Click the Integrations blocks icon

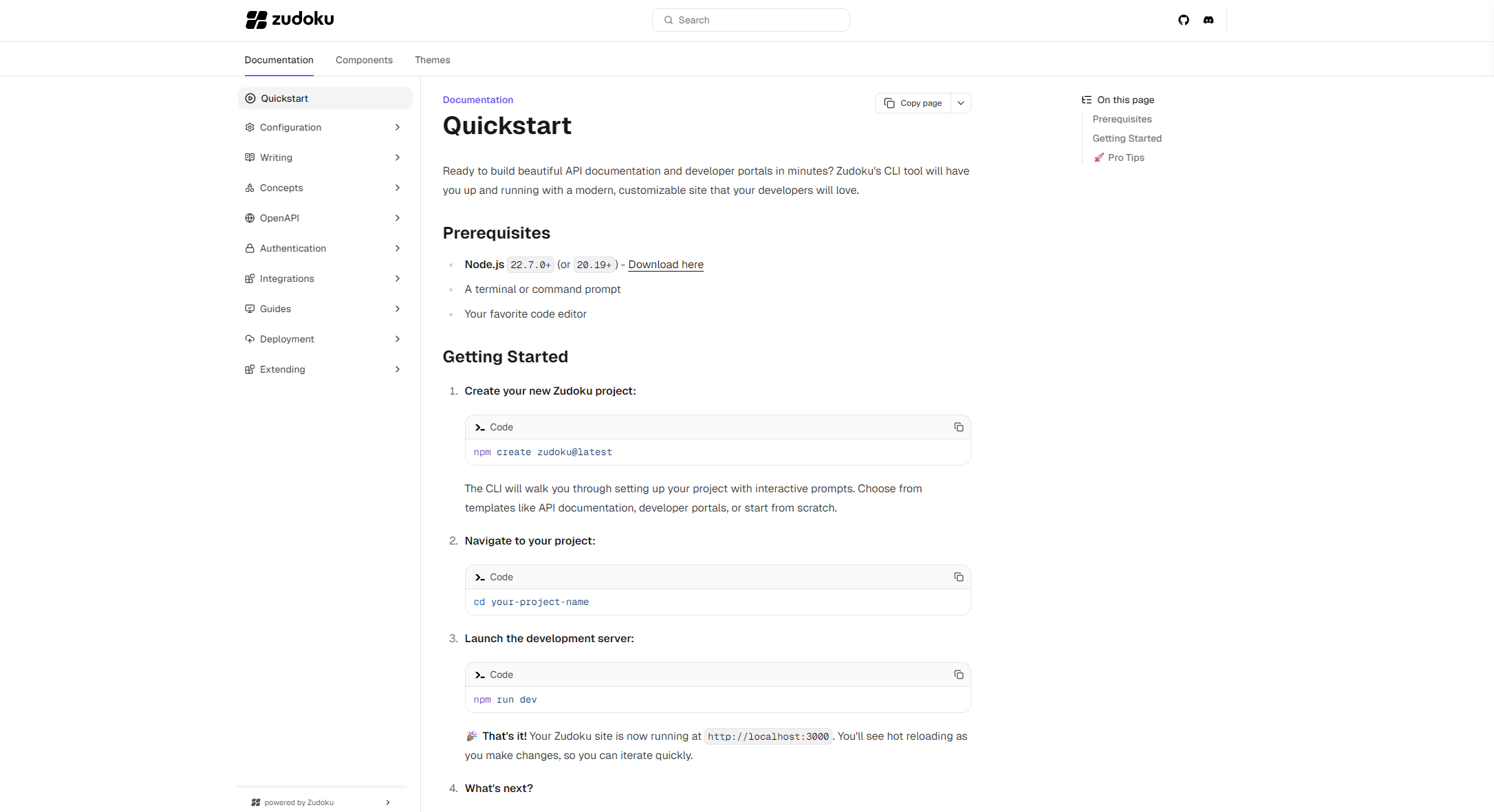pos(250,278)
